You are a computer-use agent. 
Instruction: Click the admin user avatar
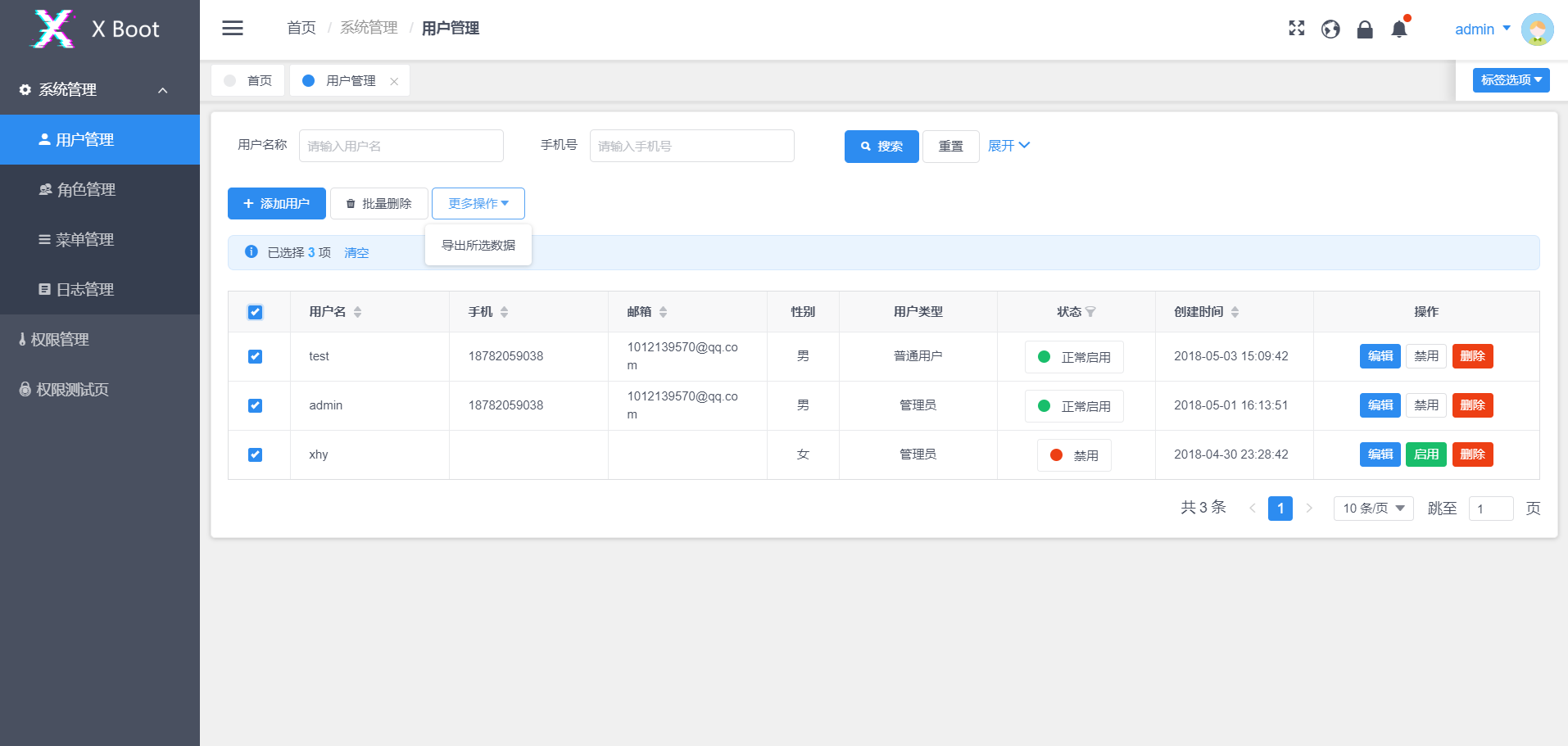pos(1537,29)
